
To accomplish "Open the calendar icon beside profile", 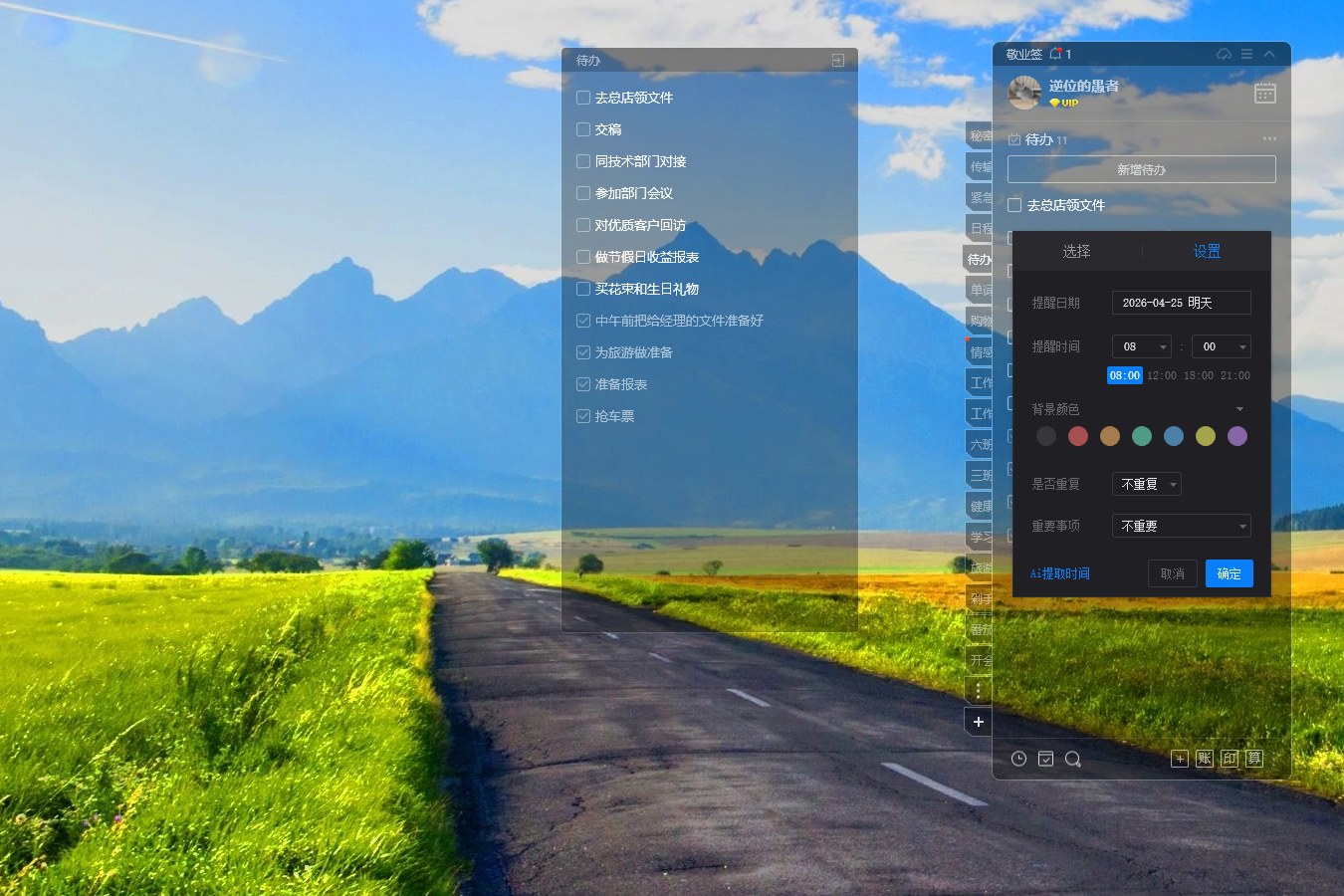I will point(1264,93).
